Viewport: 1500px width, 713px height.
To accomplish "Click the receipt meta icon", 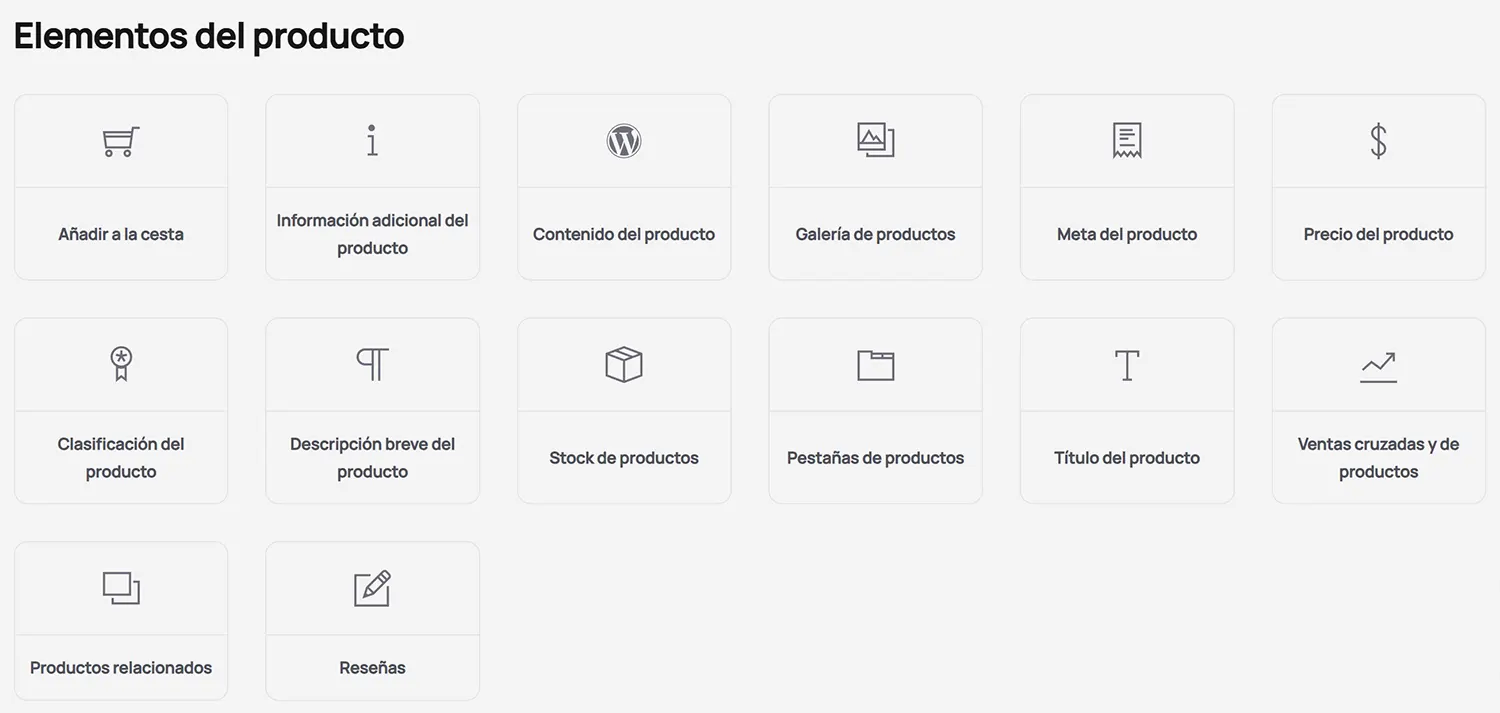I will (x=1127, y=141).
